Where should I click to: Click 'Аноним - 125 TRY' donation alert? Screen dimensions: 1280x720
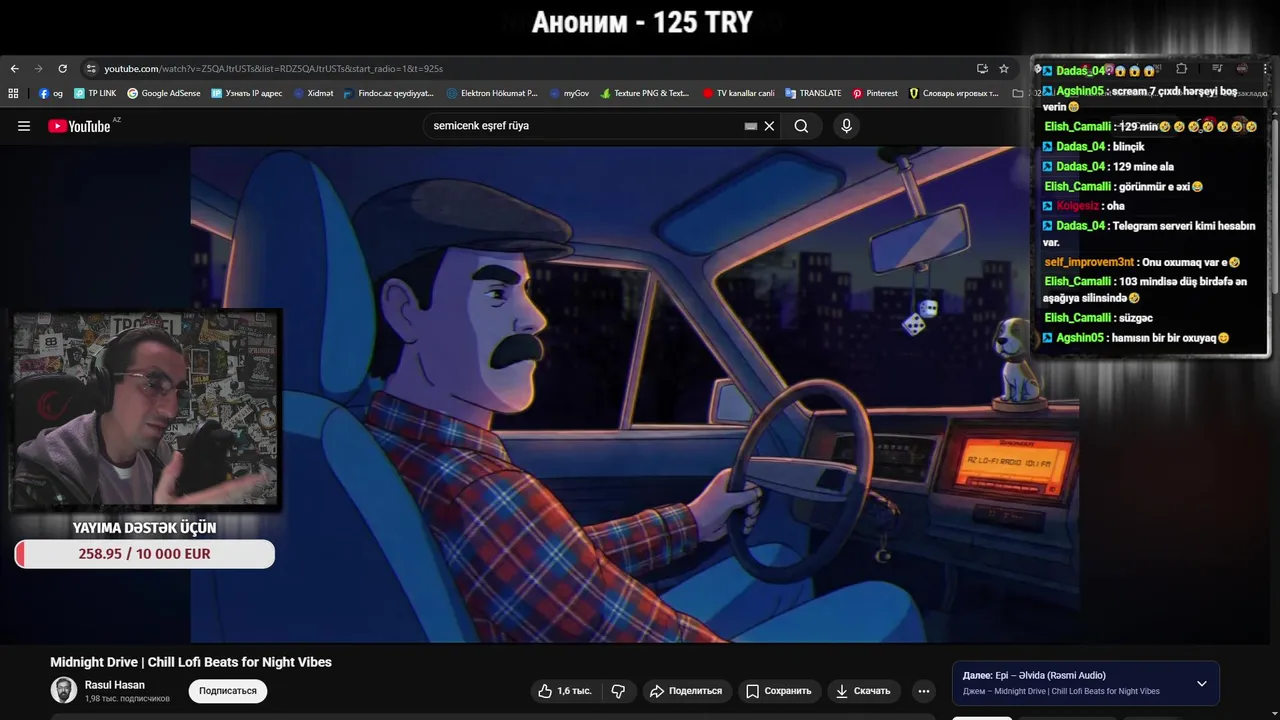pos(642,23)
